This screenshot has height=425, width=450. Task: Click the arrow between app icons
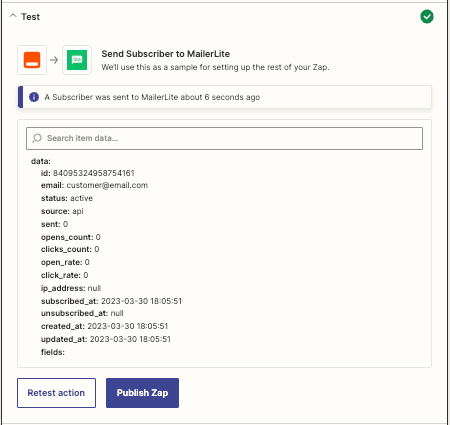click(x=54, y=60)
